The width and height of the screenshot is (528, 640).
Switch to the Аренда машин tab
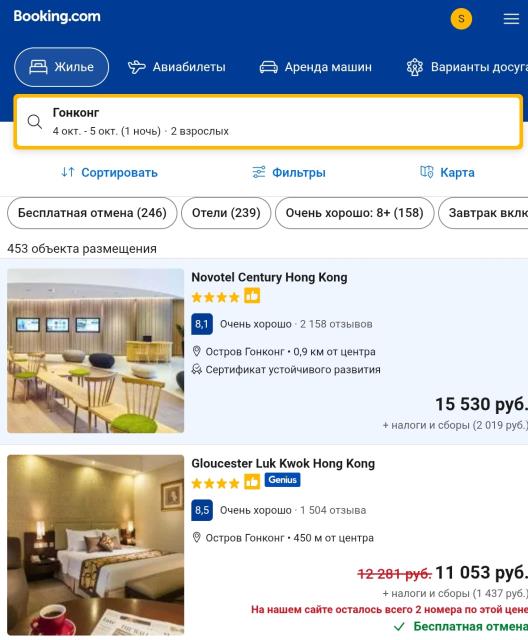coord(316,67)
